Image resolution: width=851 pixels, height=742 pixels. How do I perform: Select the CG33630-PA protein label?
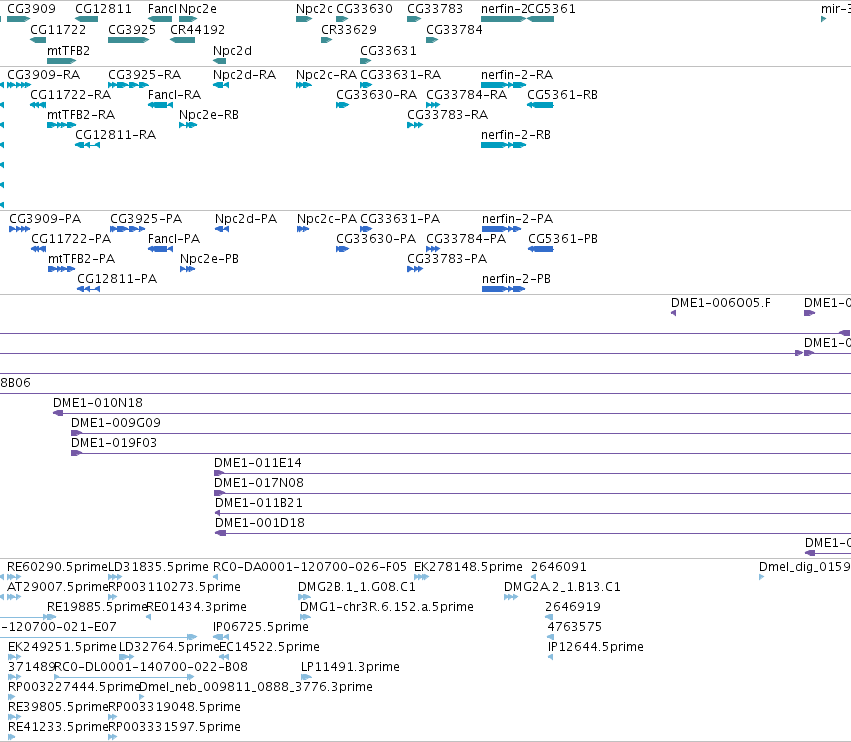[x=376, y=239]
